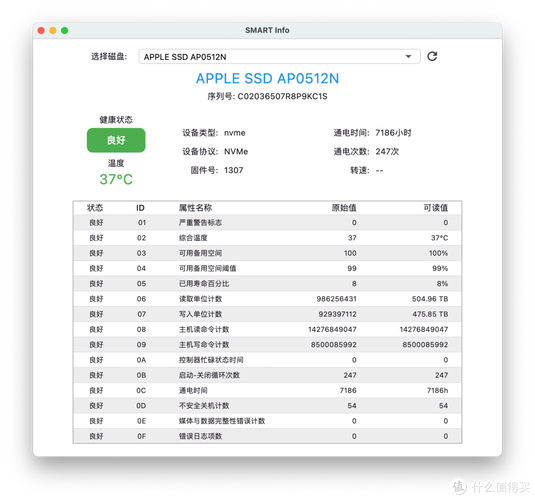The height and width of the screenshot is (500, 535).
Task: Click the raw value 986256431
Action: pyautogui.click(x=336, y=299)
